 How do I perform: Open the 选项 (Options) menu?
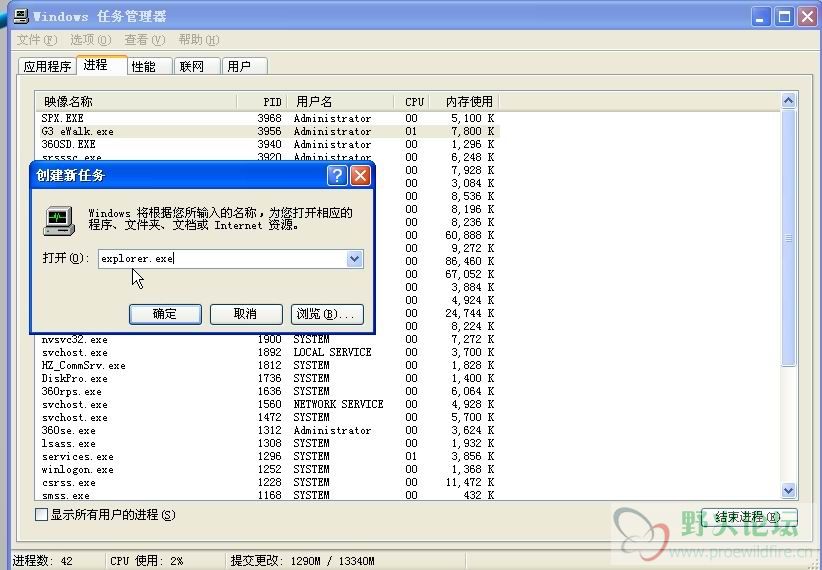tap(91, 40)
